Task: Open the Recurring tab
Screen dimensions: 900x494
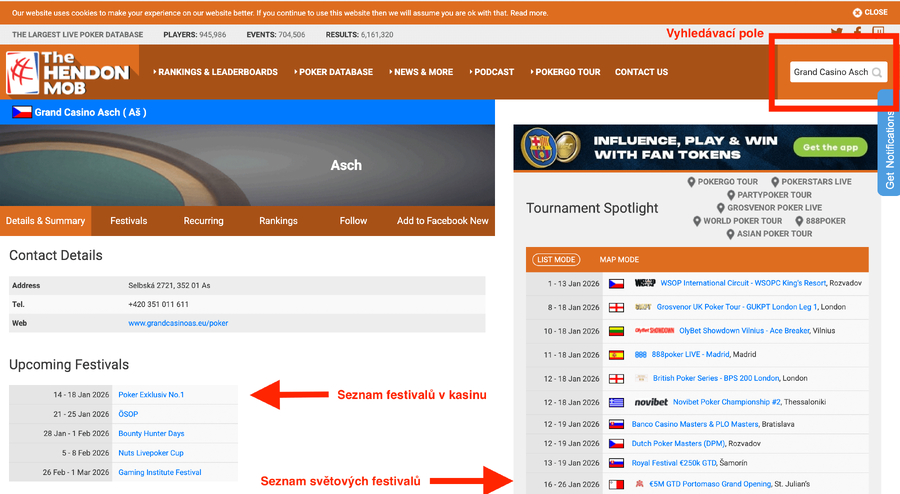Action: coord(203,221)
